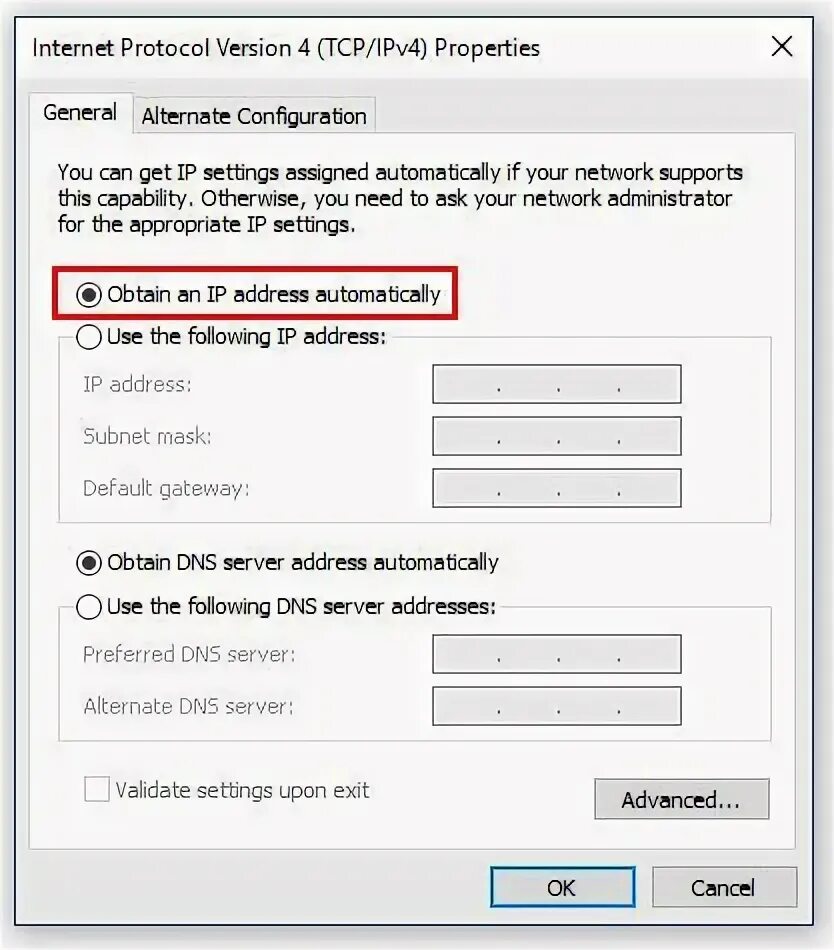Focus the Subnet mask input box
This screenshot has height=950, width=834.
pos(557,436)
